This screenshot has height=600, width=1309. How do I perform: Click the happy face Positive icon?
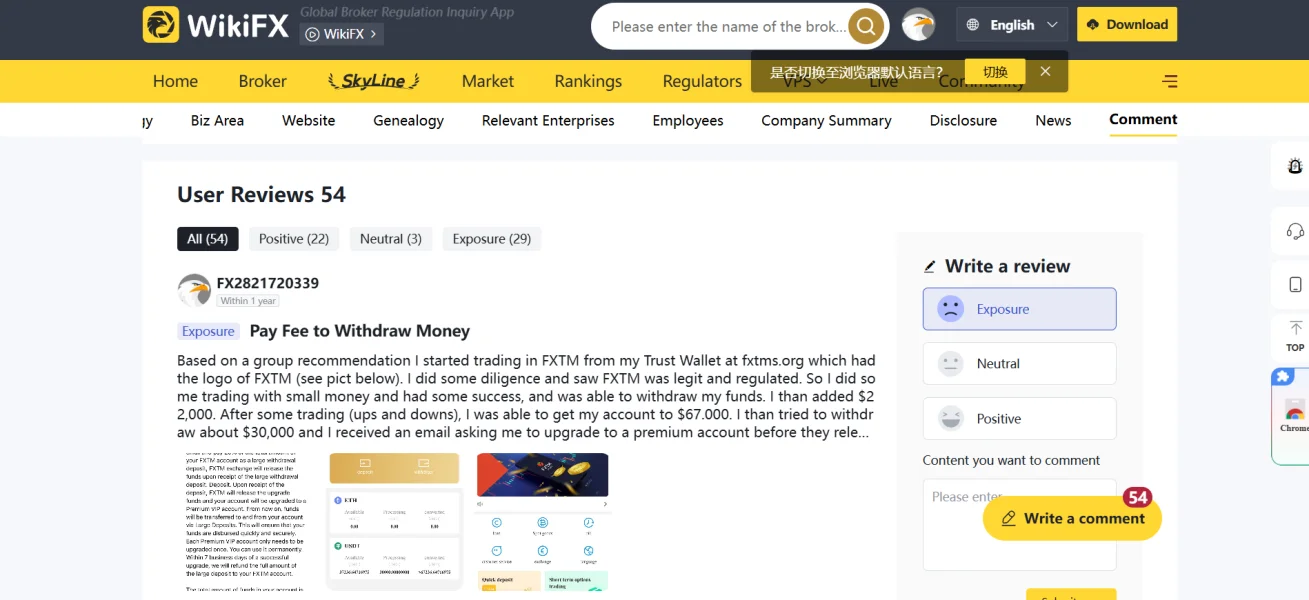coord(950,418)
